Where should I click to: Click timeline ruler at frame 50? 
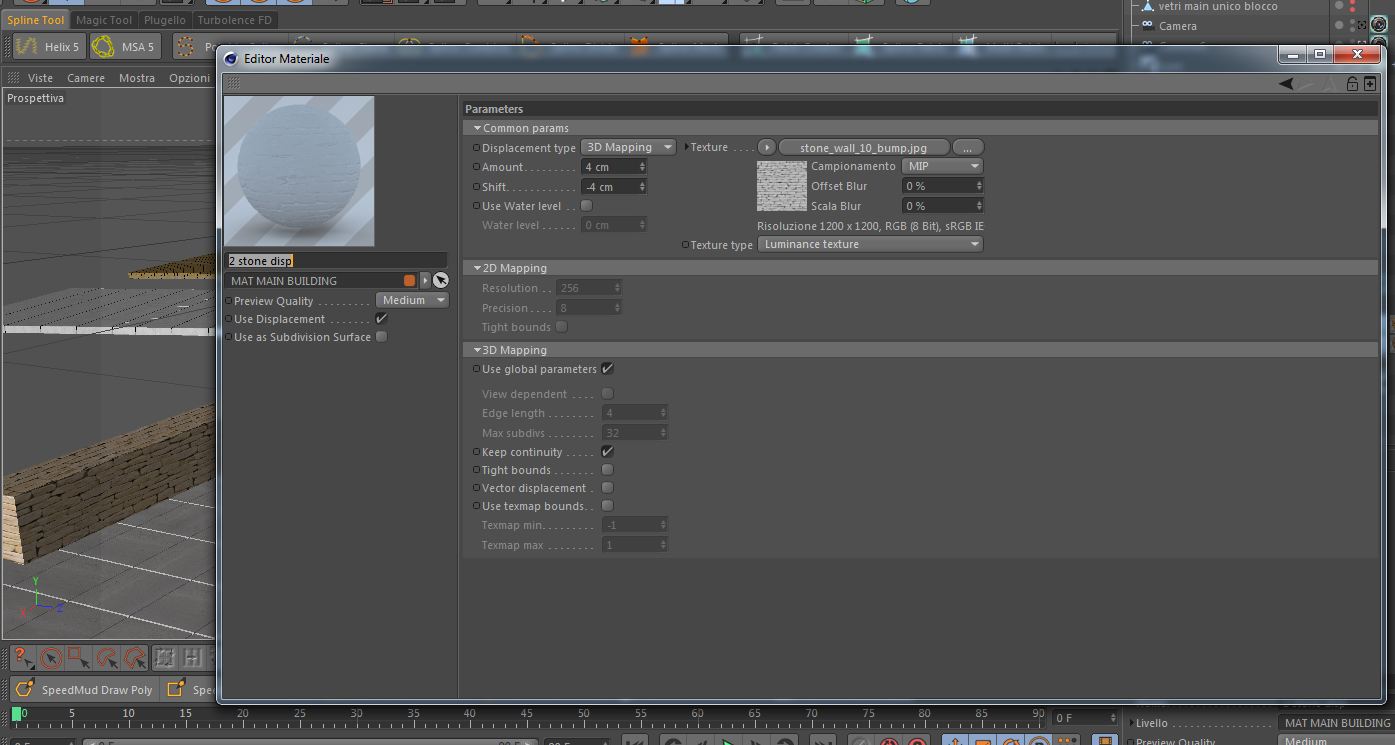pos(584,715)
